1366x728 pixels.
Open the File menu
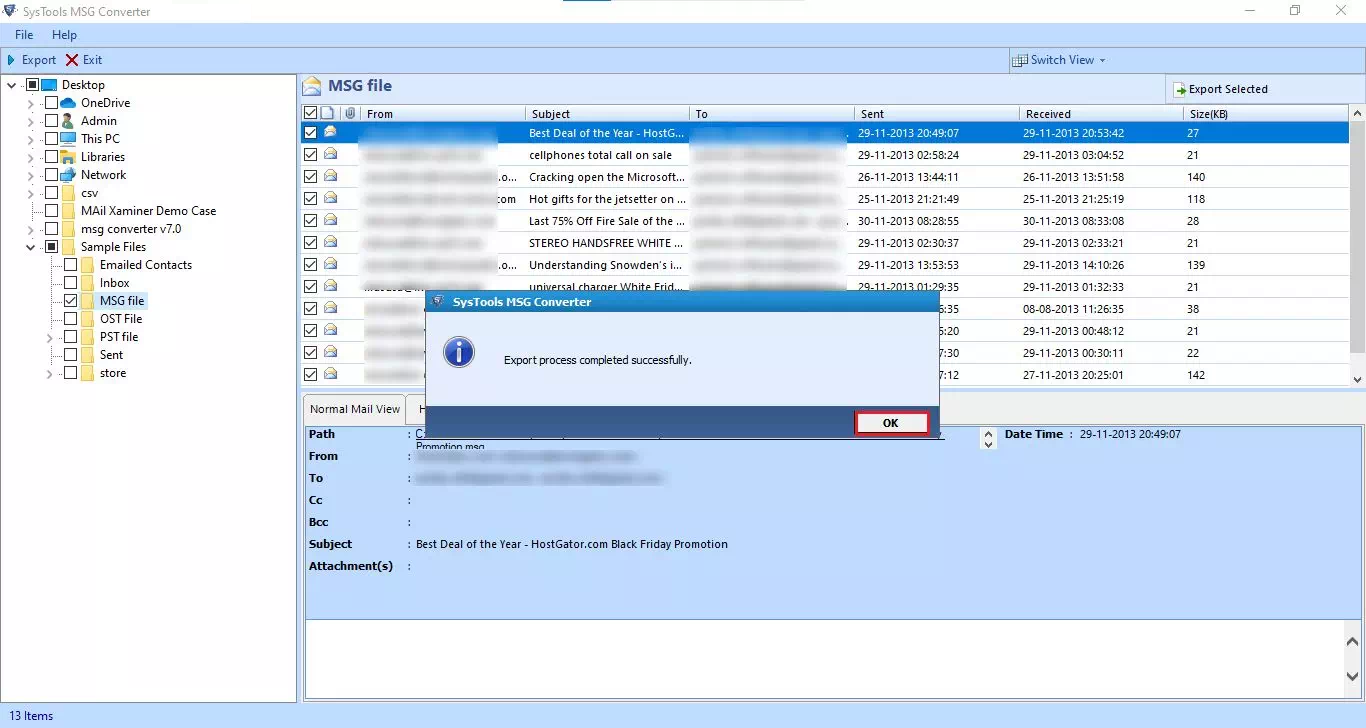point(24,35)
